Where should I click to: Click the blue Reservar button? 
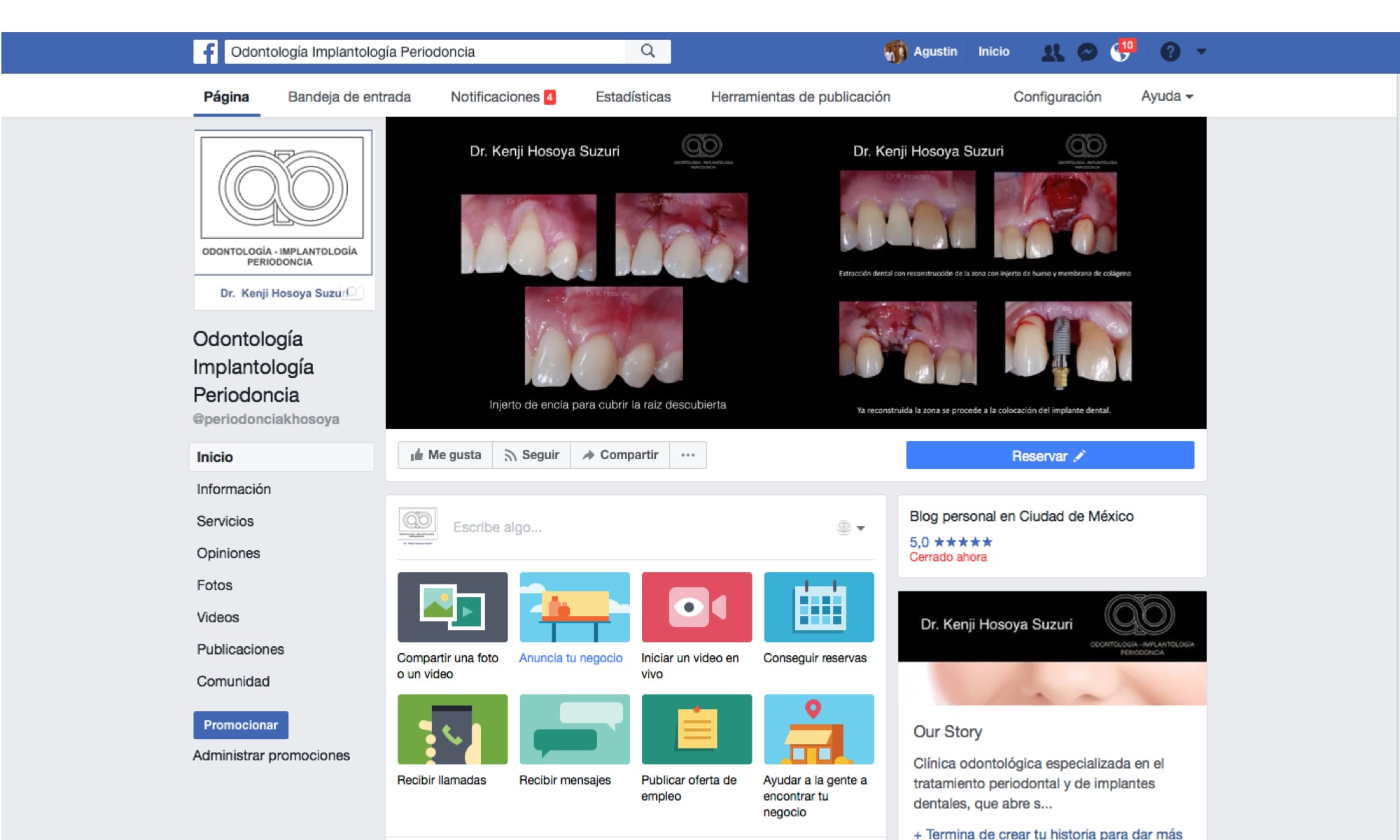pyautogui.click(x=1049, y=456)
